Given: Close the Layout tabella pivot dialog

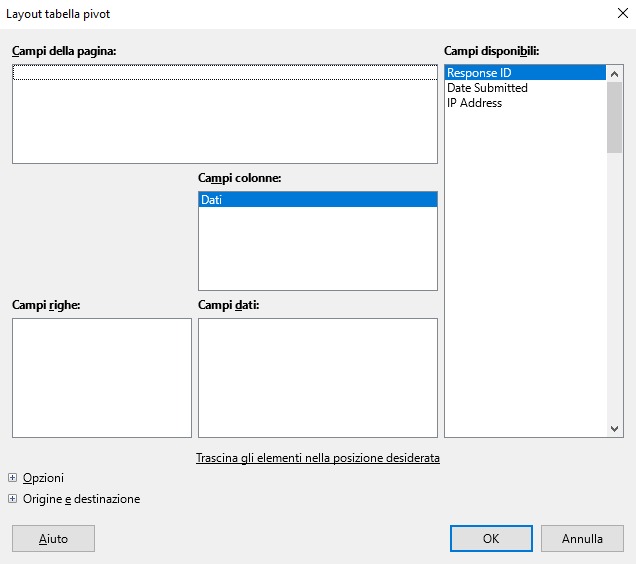Looking at the screenshot, I should point(623,13).
